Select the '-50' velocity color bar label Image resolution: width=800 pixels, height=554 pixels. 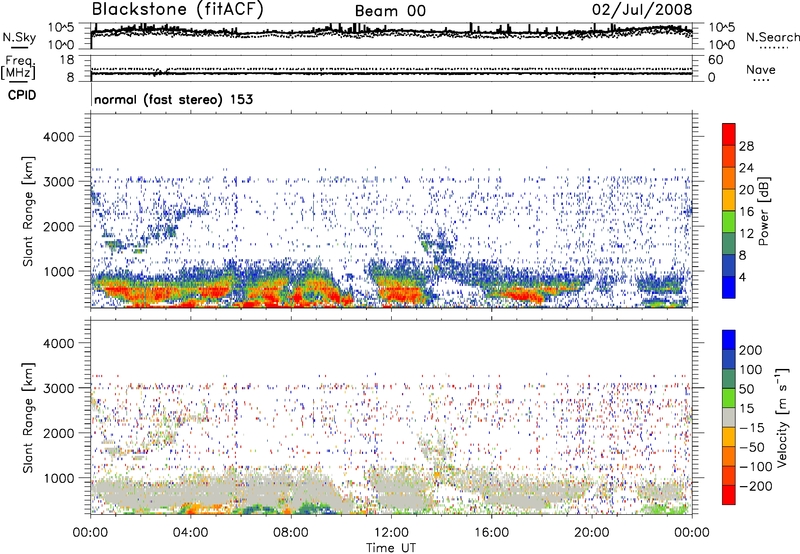pos(752,447)
